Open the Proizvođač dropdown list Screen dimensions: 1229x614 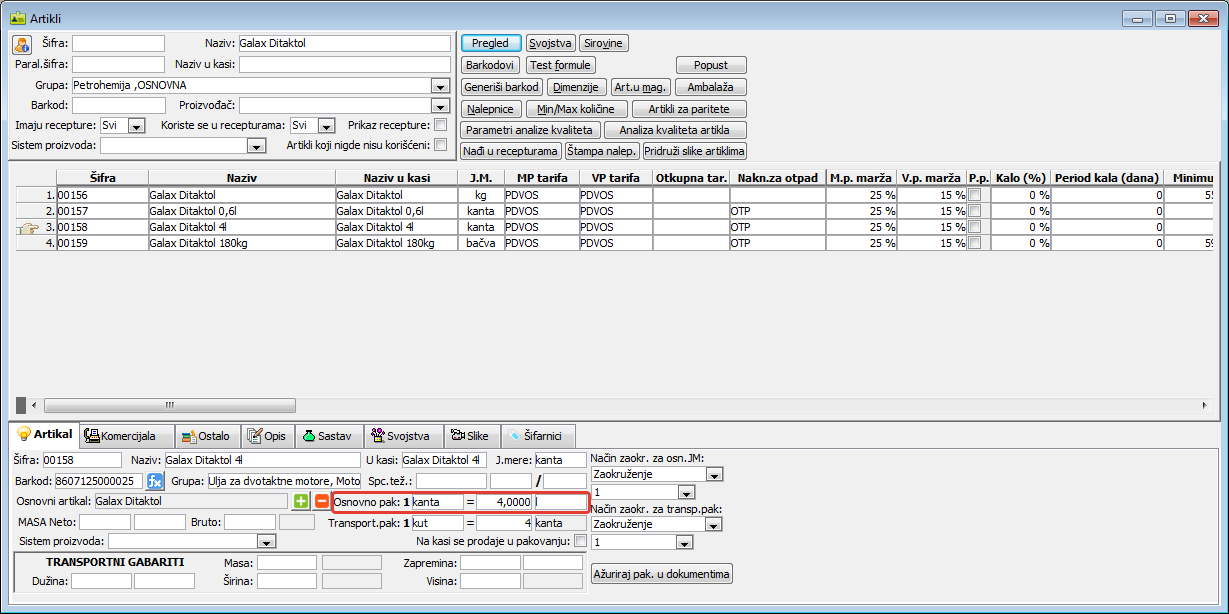(440, 105)
